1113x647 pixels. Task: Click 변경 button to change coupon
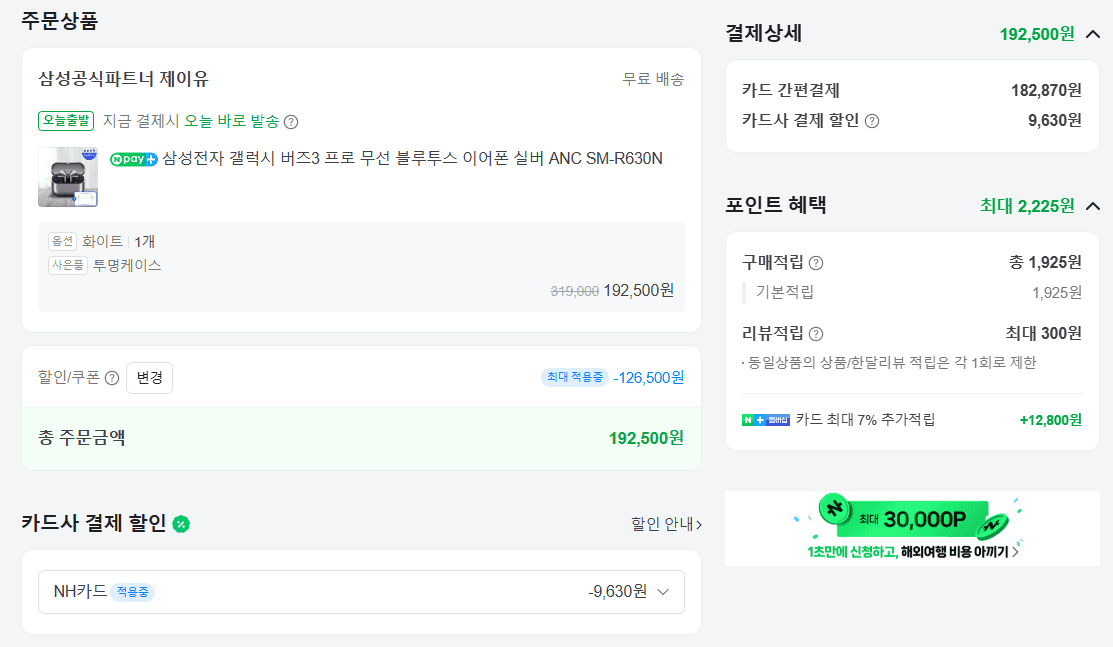(149, 377)
